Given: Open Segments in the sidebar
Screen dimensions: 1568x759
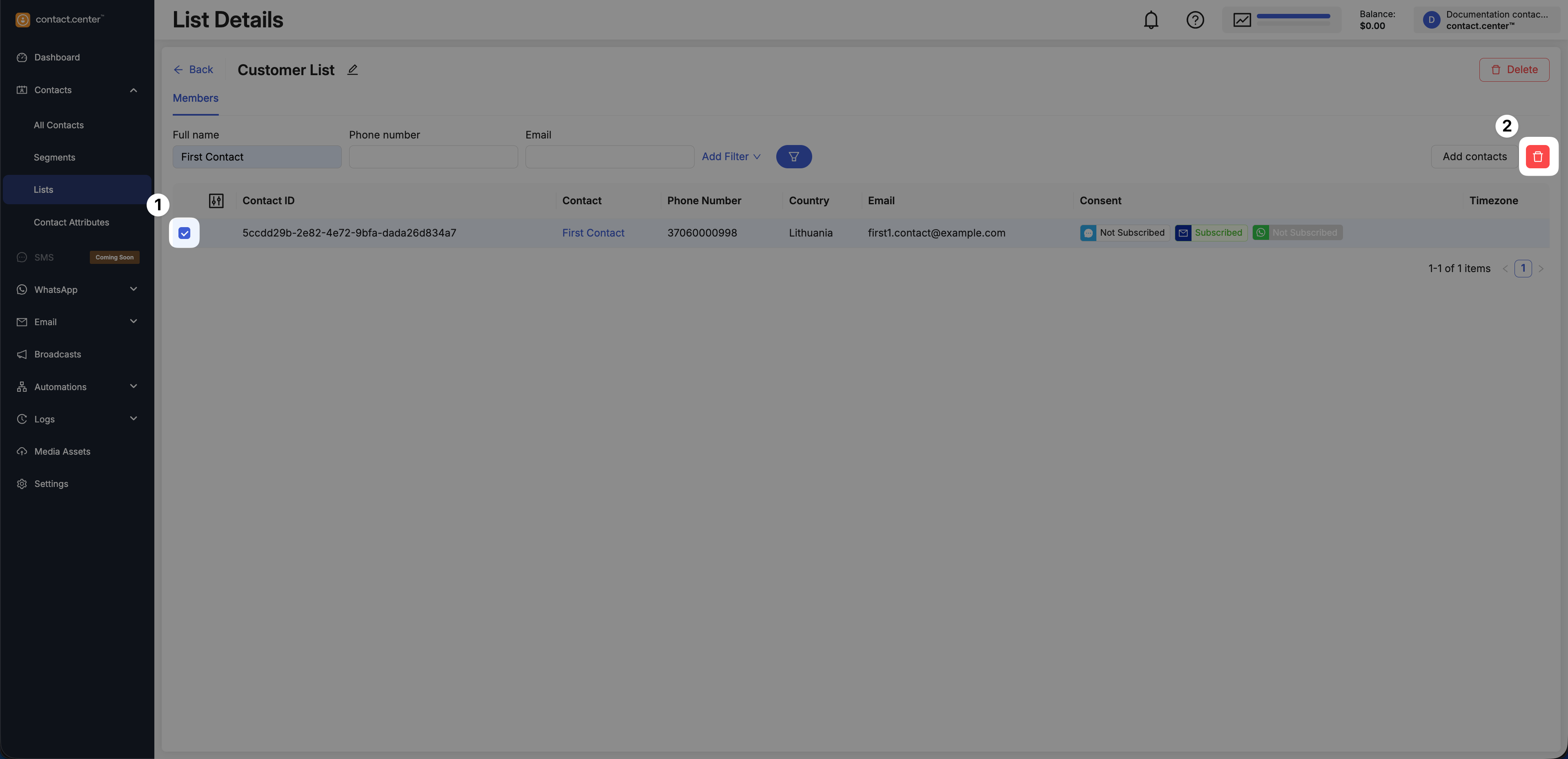Looking at the screenshot, I should pyautogui.click(x=54, y=157).
